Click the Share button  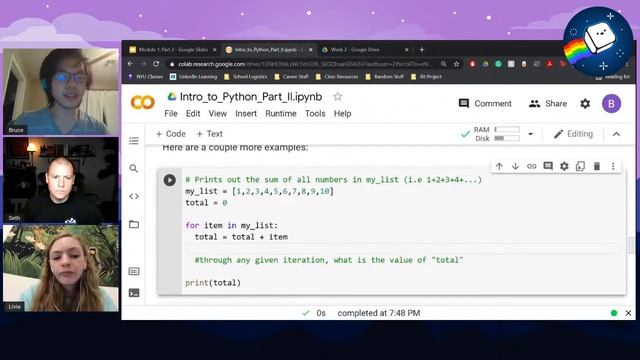548,104
